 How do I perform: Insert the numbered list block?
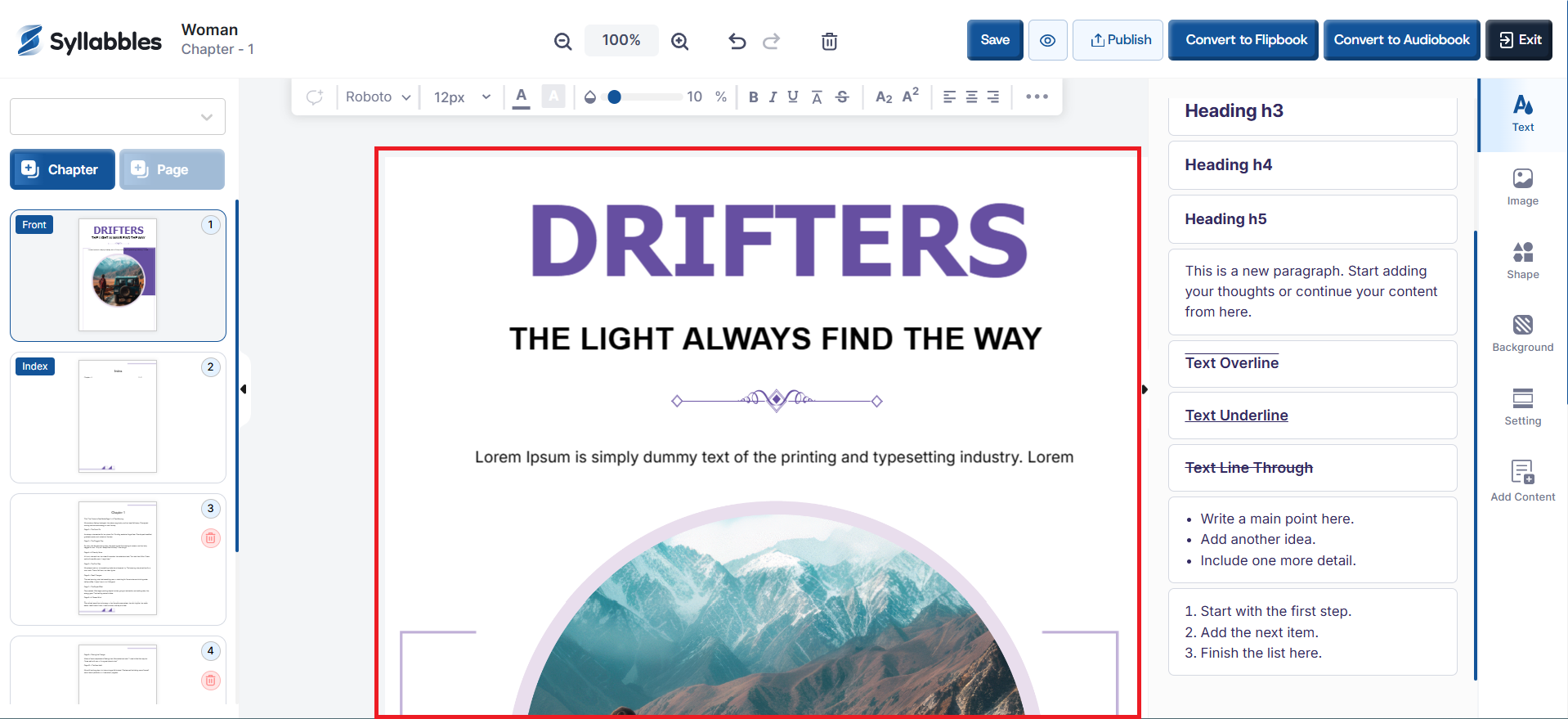click(x=1312, y=632)
